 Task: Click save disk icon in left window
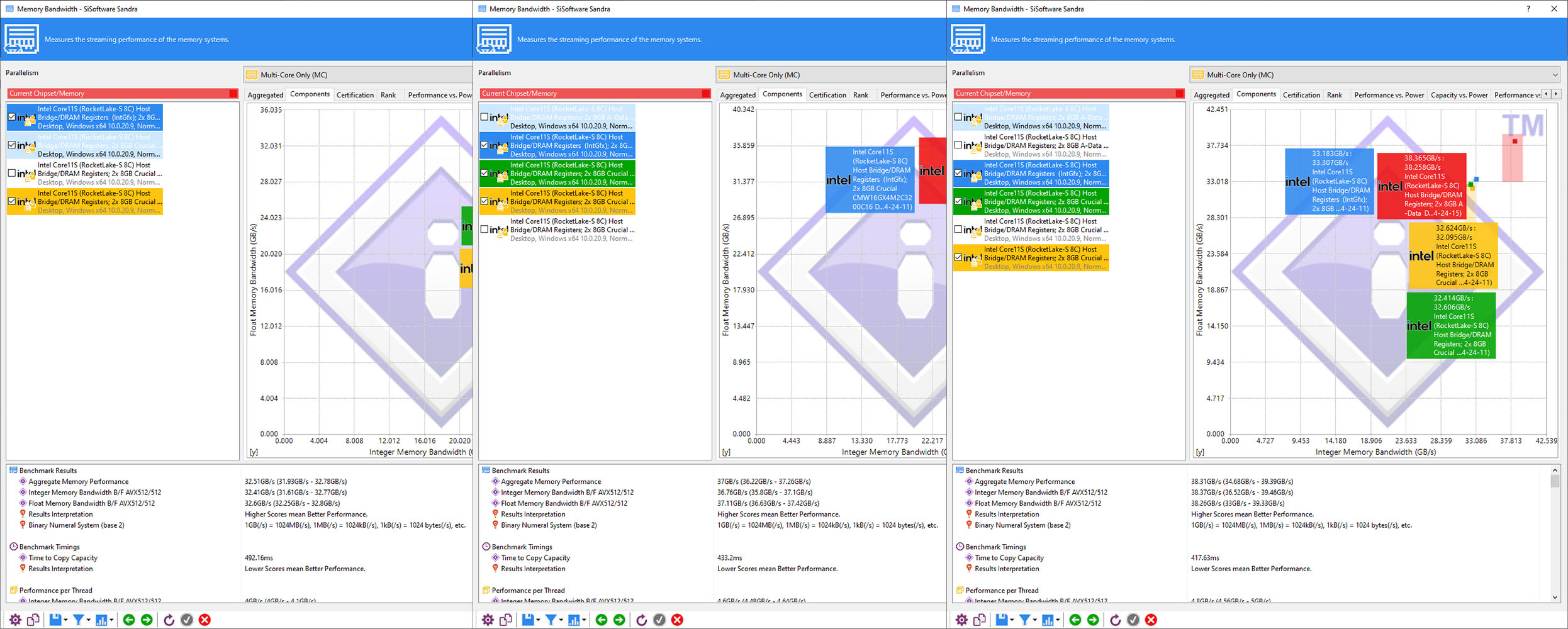click(x=55, y=620)
